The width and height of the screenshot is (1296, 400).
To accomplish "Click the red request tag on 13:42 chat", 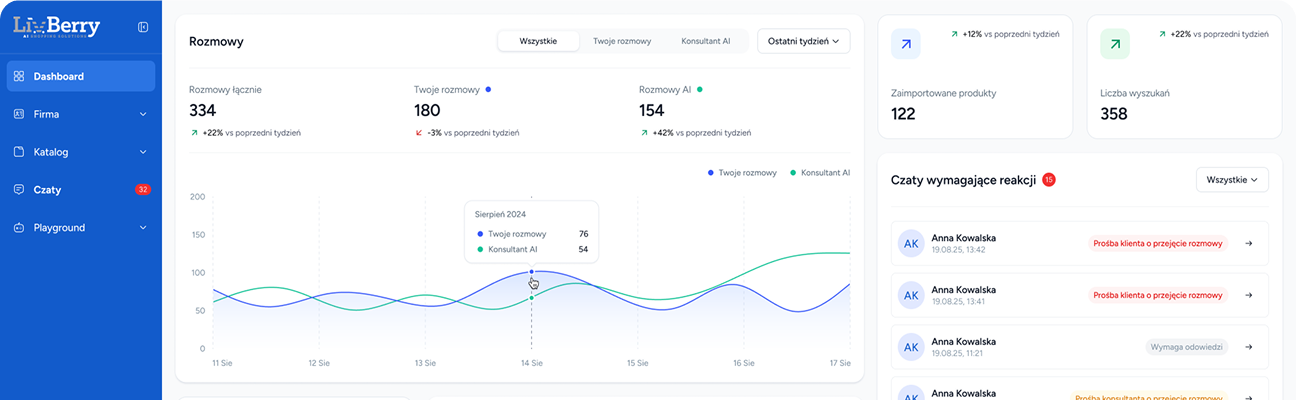I will (1158, 243).
